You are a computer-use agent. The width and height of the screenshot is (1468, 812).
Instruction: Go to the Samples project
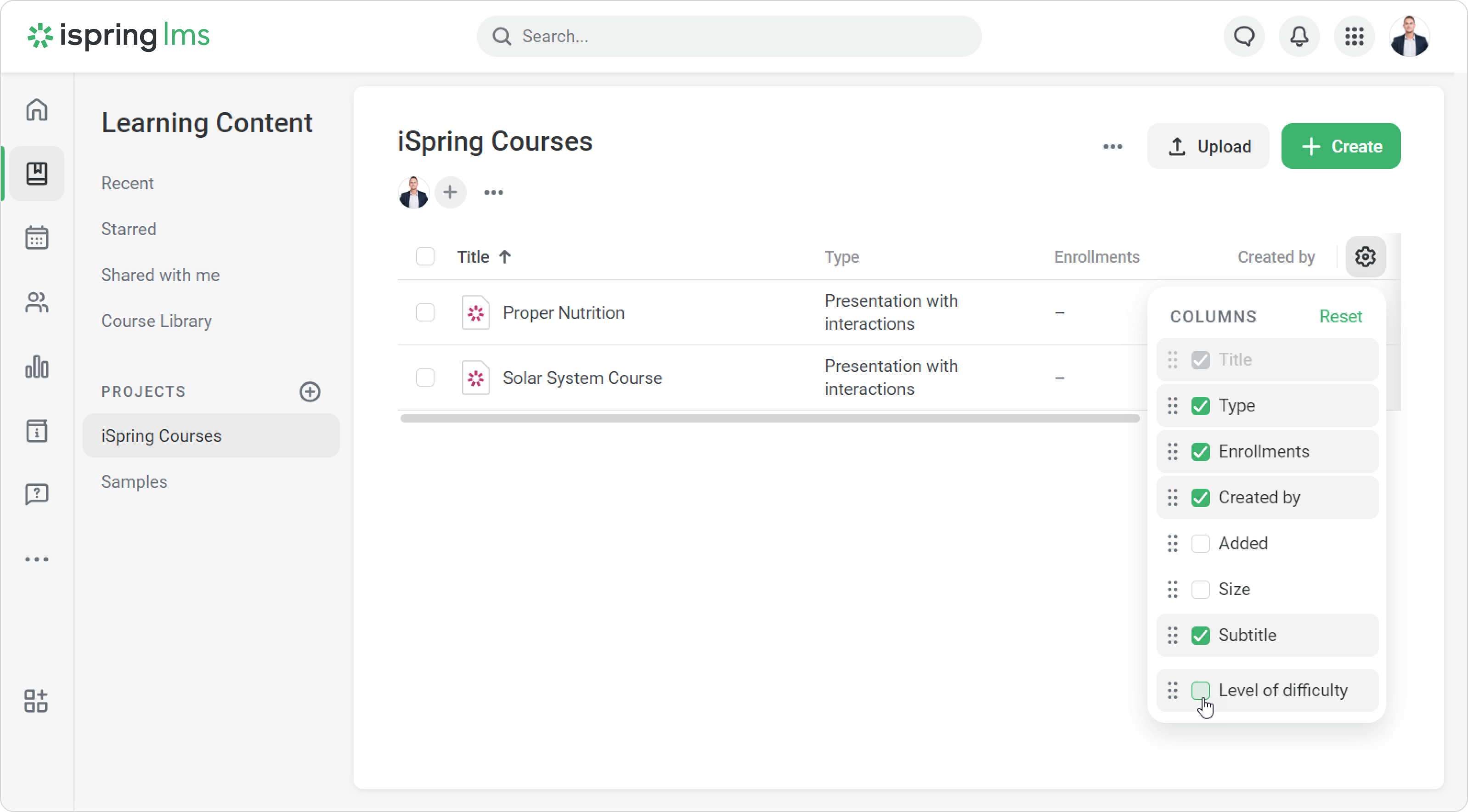coord(134,481)
